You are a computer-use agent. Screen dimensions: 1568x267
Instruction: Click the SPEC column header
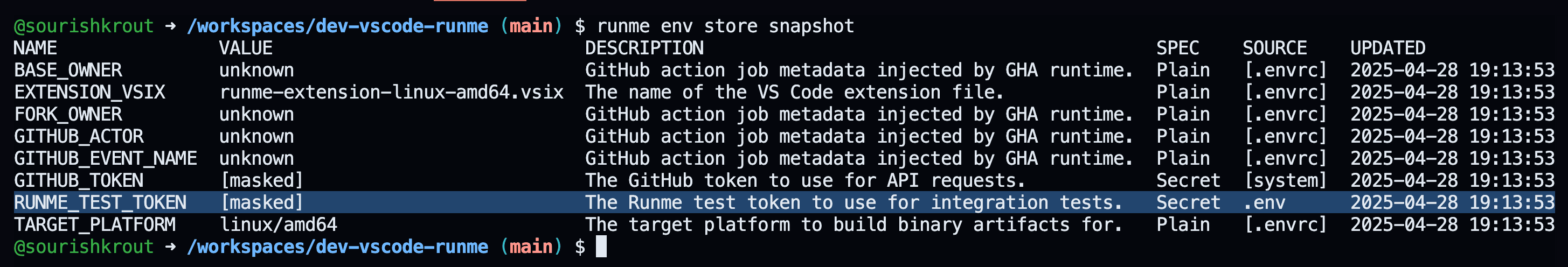tap(1177, 48)
